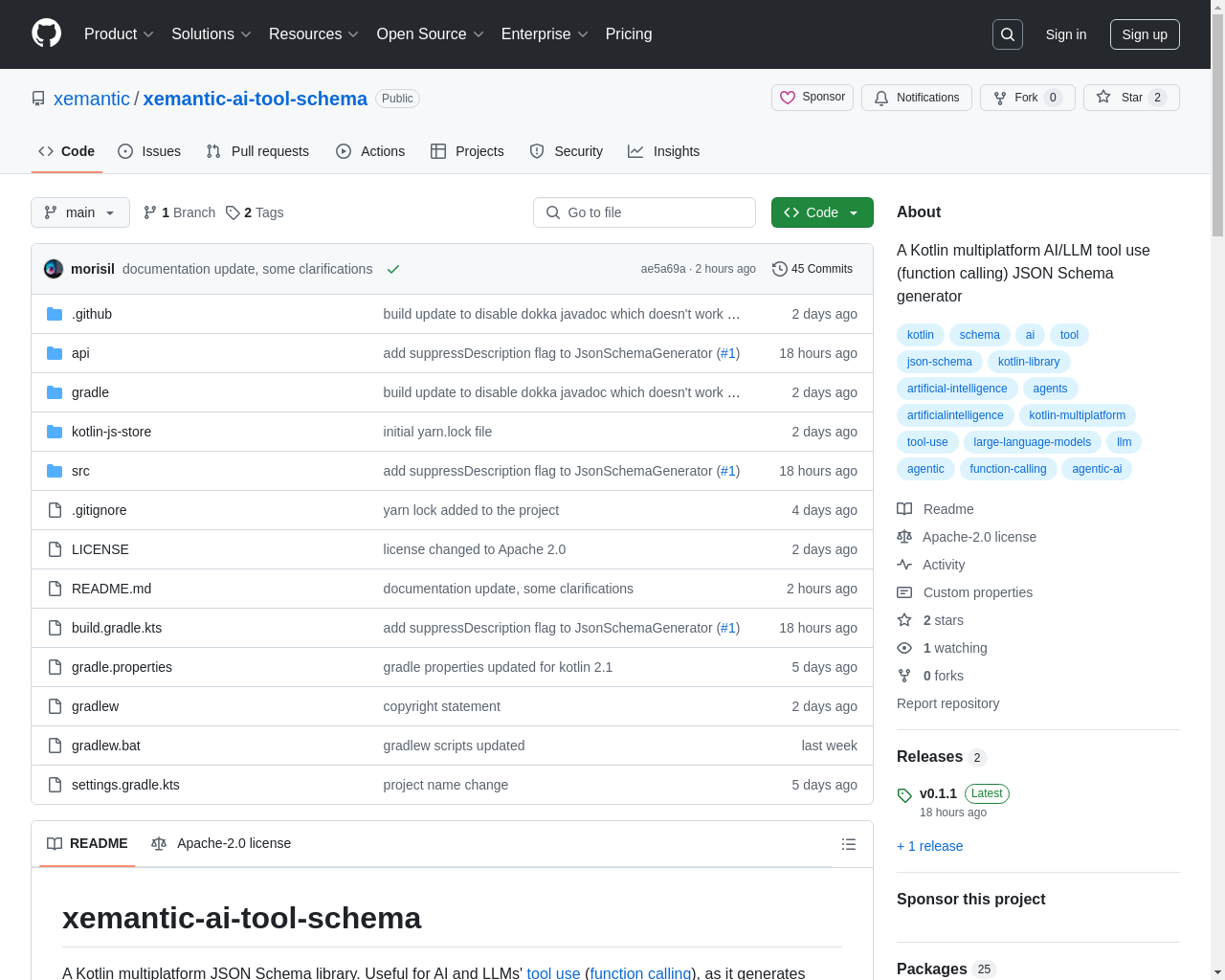Click the kotlin-js-store folder icon
The width and height of the screenshot is (1225, 980).
(x=55, y=432)
